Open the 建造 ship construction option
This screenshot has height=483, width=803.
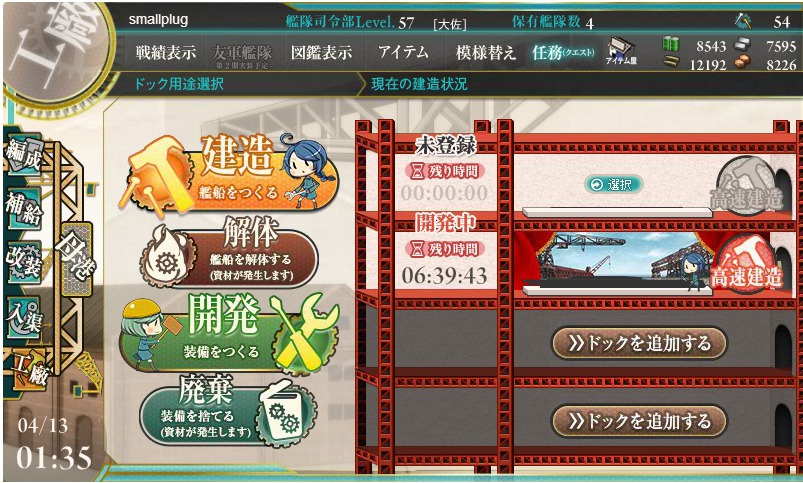(x=229, y=173)
